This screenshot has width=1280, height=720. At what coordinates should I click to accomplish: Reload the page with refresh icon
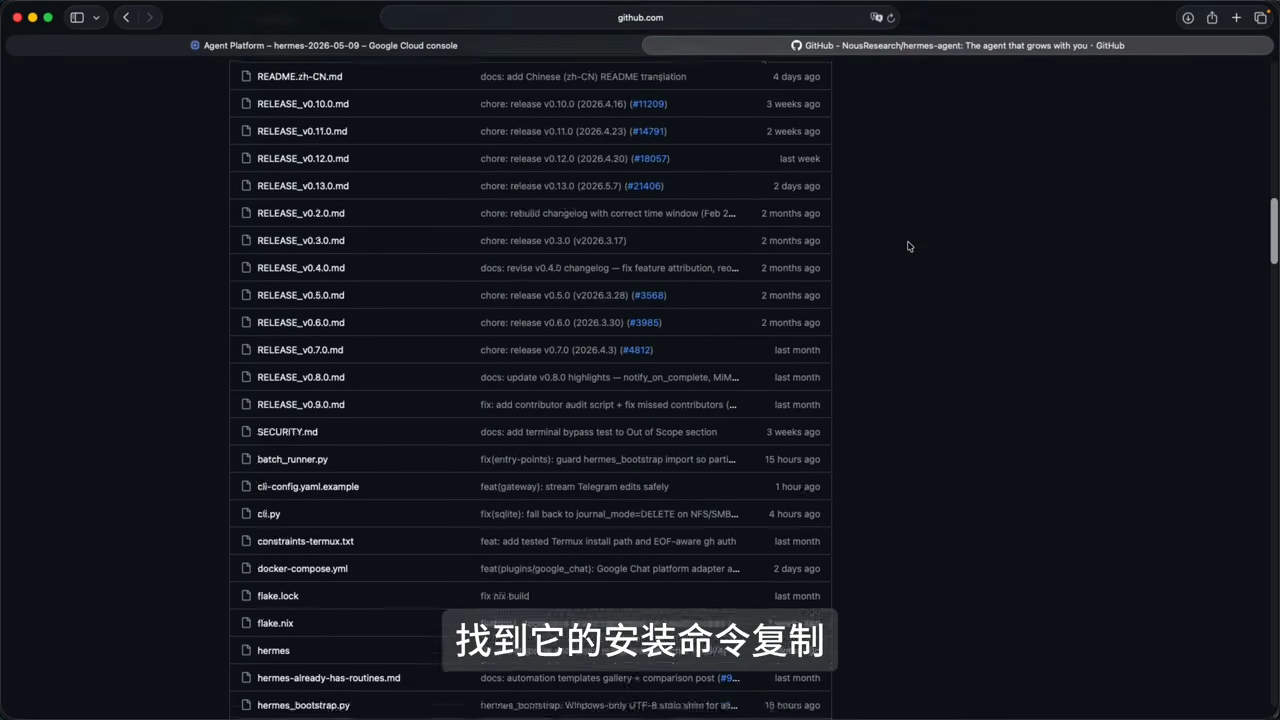click(891, 18)
